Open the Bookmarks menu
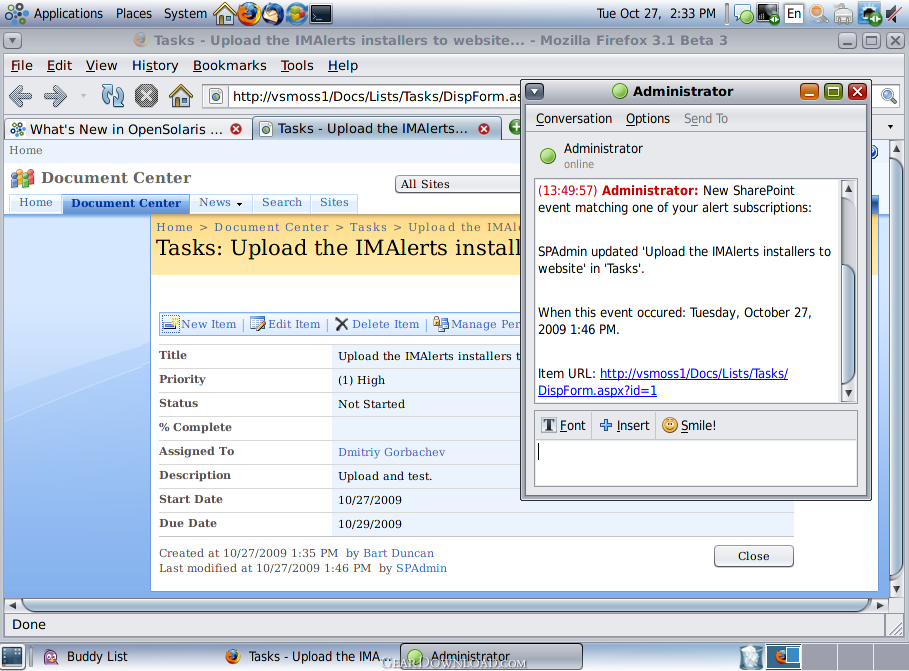 230,66
